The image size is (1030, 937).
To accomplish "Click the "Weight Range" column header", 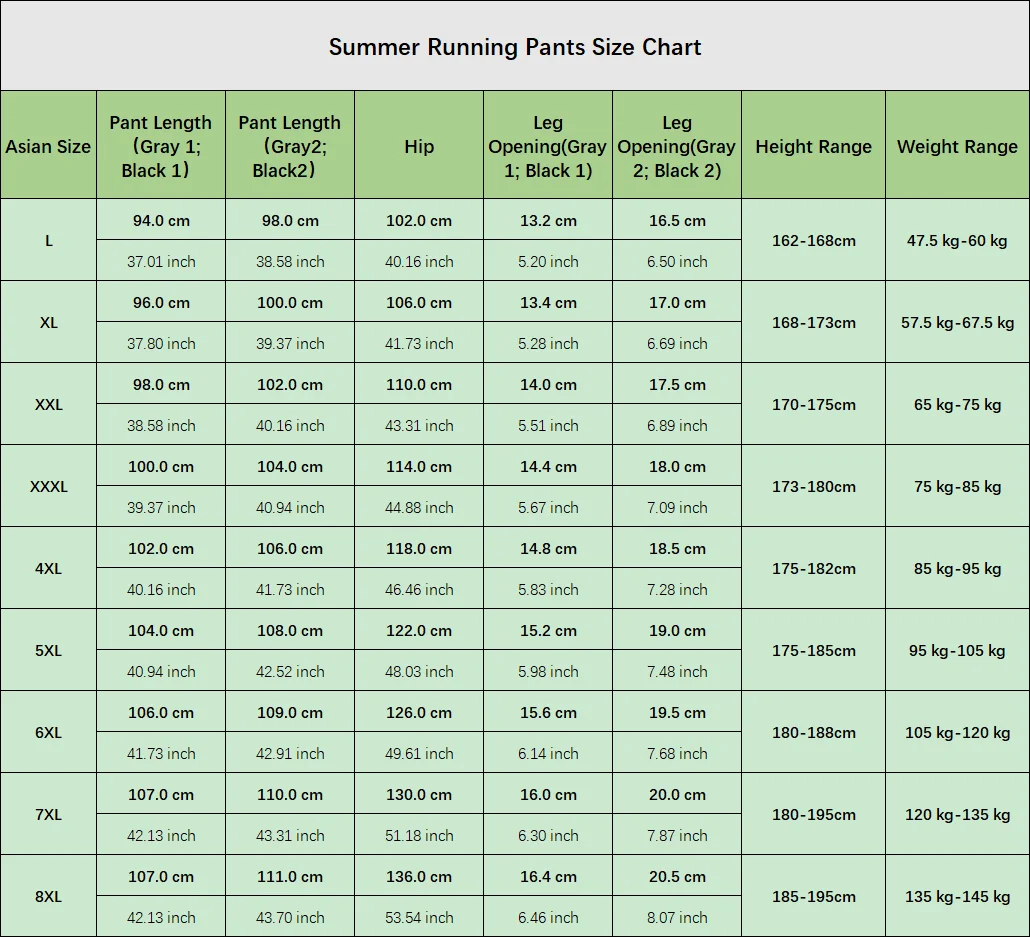I will coord(957,147).
